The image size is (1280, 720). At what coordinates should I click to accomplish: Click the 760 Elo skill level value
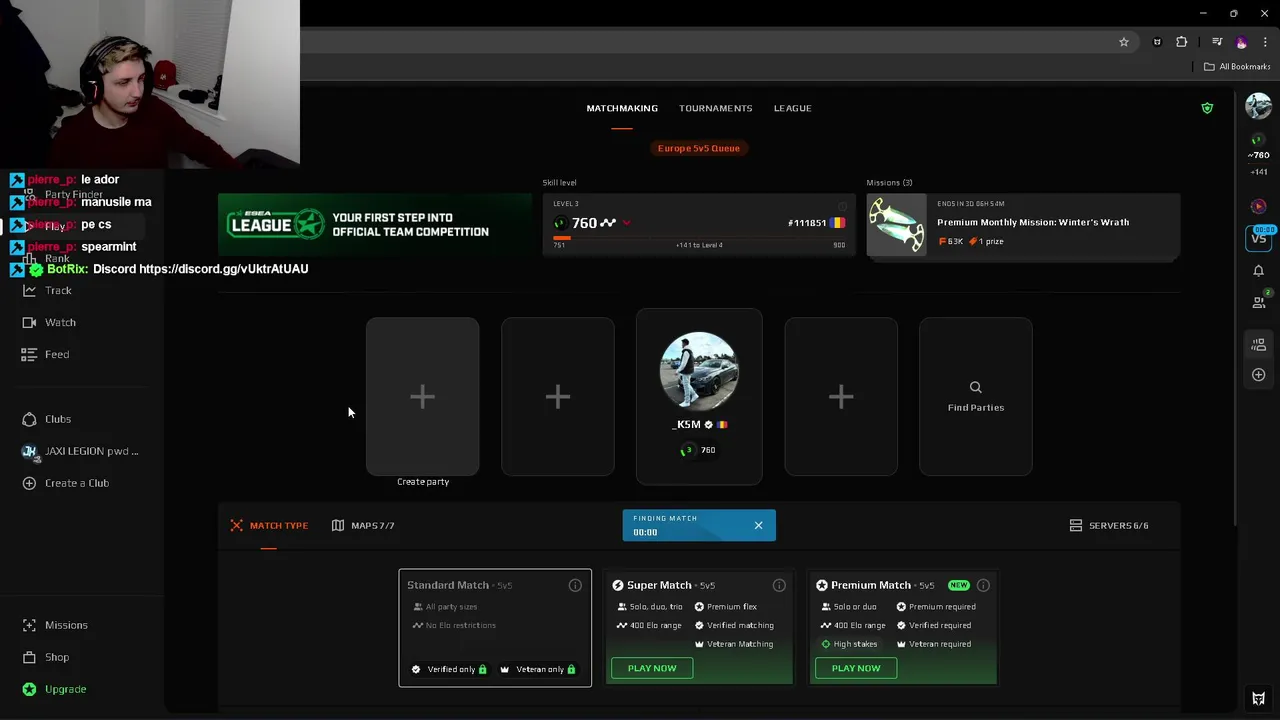585,223
